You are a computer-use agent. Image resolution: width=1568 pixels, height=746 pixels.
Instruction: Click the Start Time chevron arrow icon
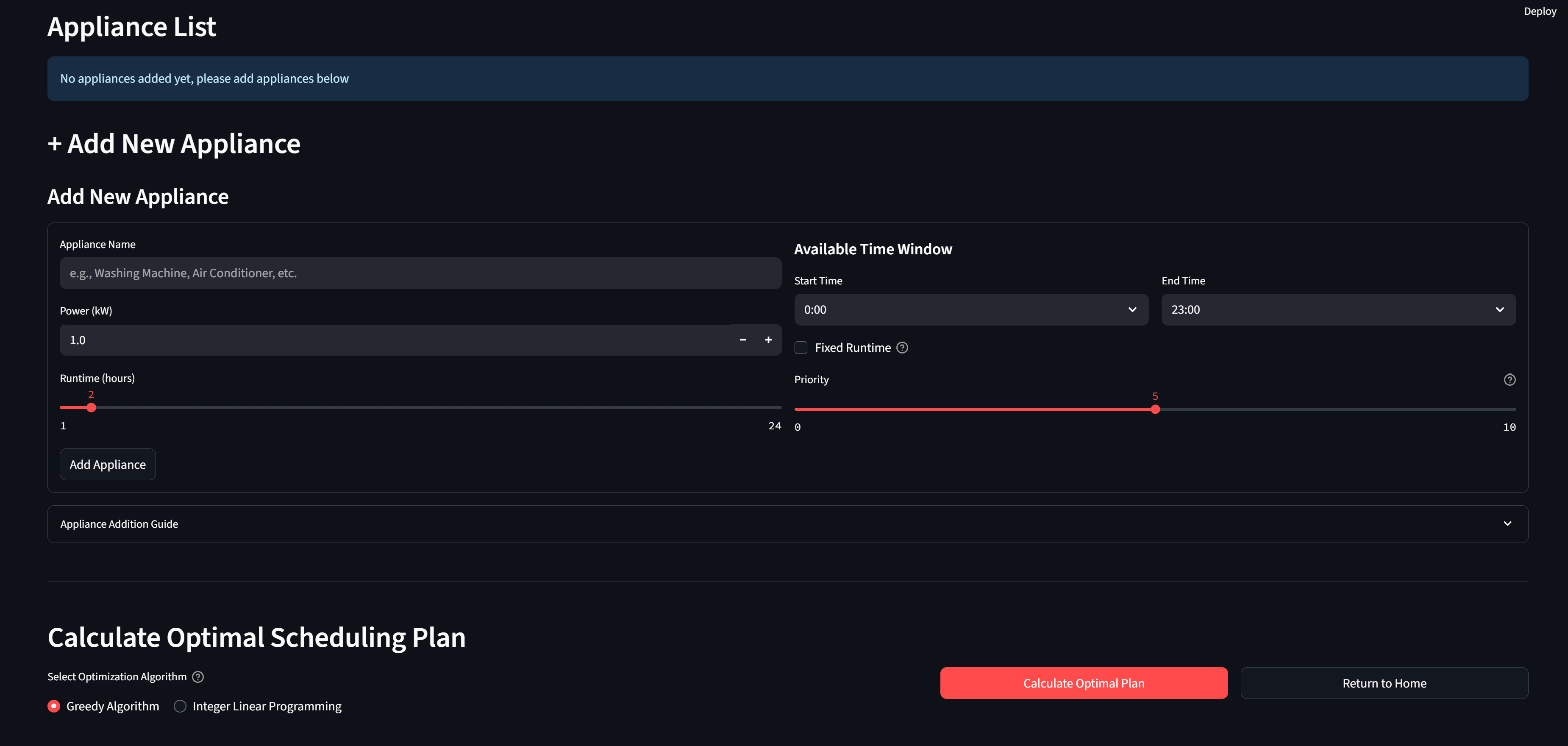[x=1132, y=310]
